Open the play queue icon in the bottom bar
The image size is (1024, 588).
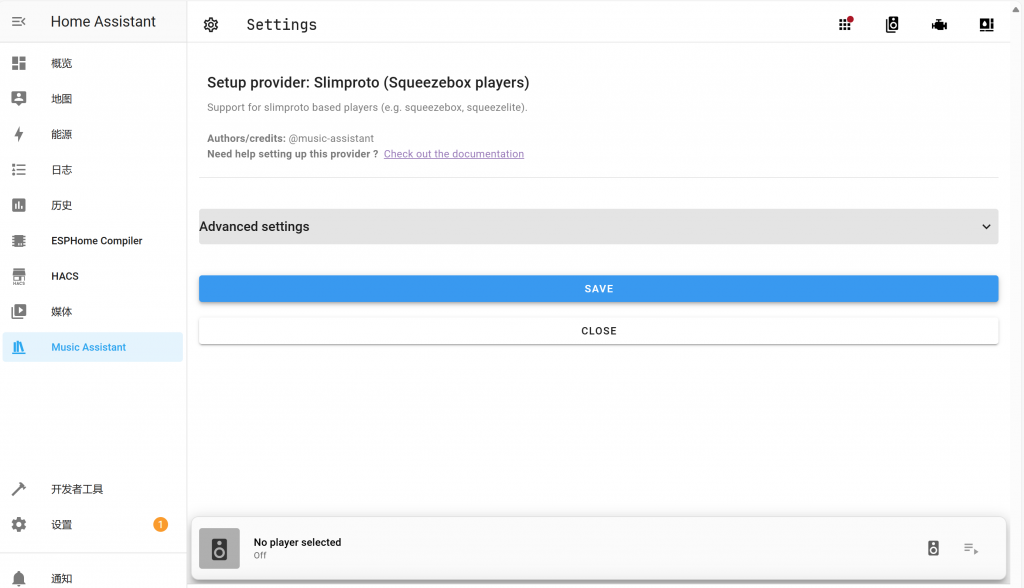971,548
